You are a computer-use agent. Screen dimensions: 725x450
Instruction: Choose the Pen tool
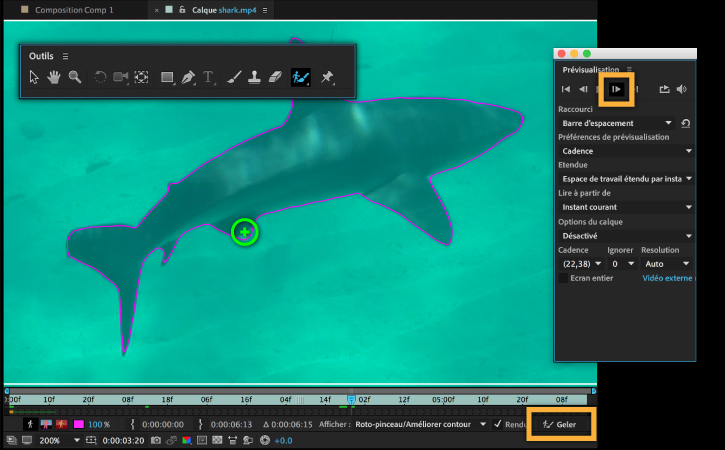[x=188, y=77]
